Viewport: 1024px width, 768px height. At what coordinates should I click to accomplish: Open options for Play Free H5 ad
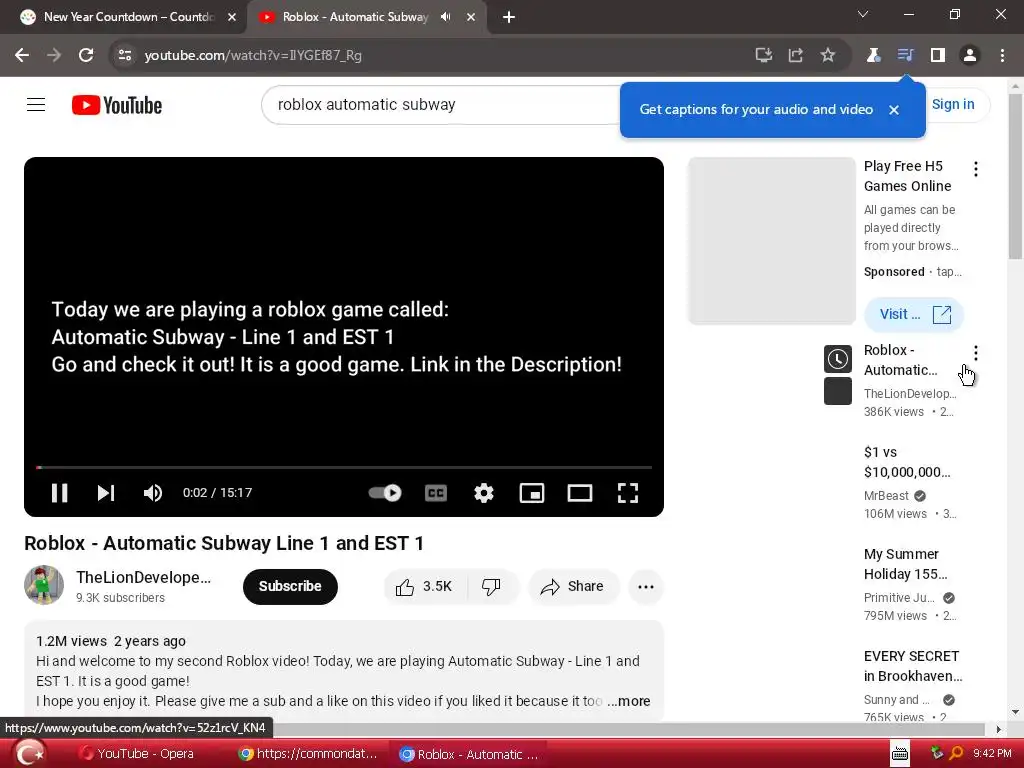click(976, 169)
